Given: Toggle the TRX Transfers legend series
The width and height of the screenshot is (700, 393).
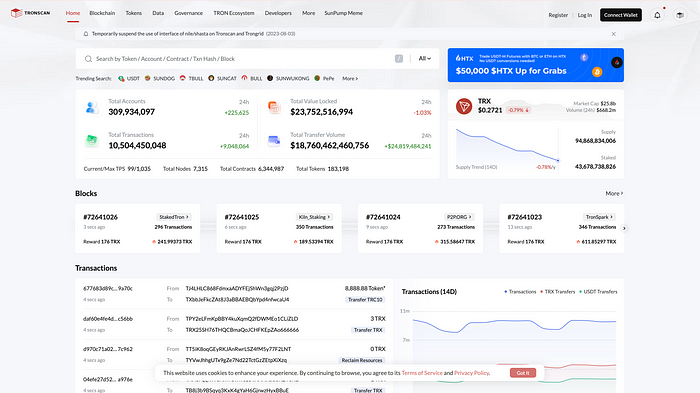Looking at the screenshot, I should (x=558, y=292).
